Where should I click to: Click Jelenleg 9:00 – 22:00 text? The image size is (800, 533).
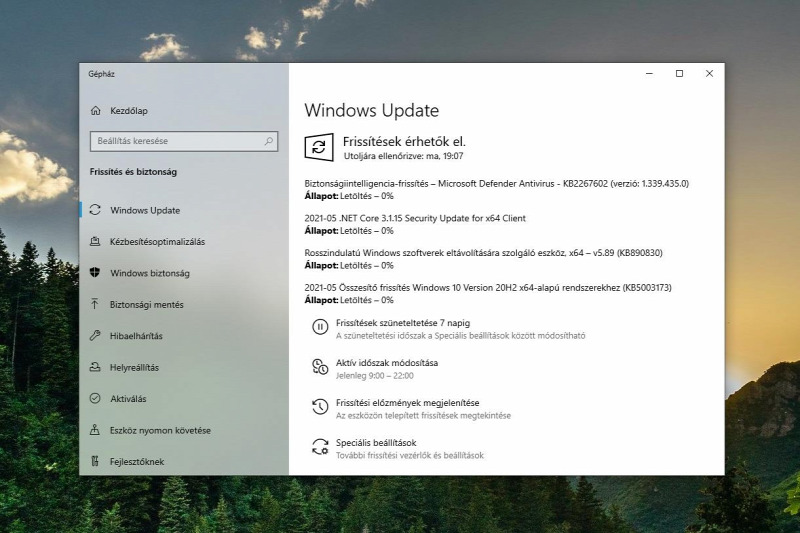click(x=374, y=375)
